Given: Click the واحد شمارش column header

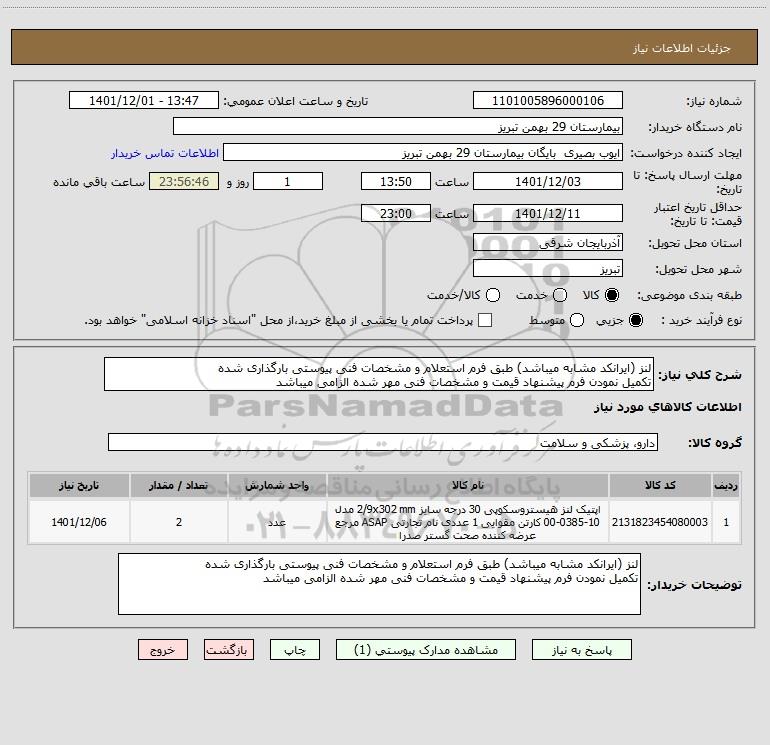Looking at the screenshot, I should 277,485.
